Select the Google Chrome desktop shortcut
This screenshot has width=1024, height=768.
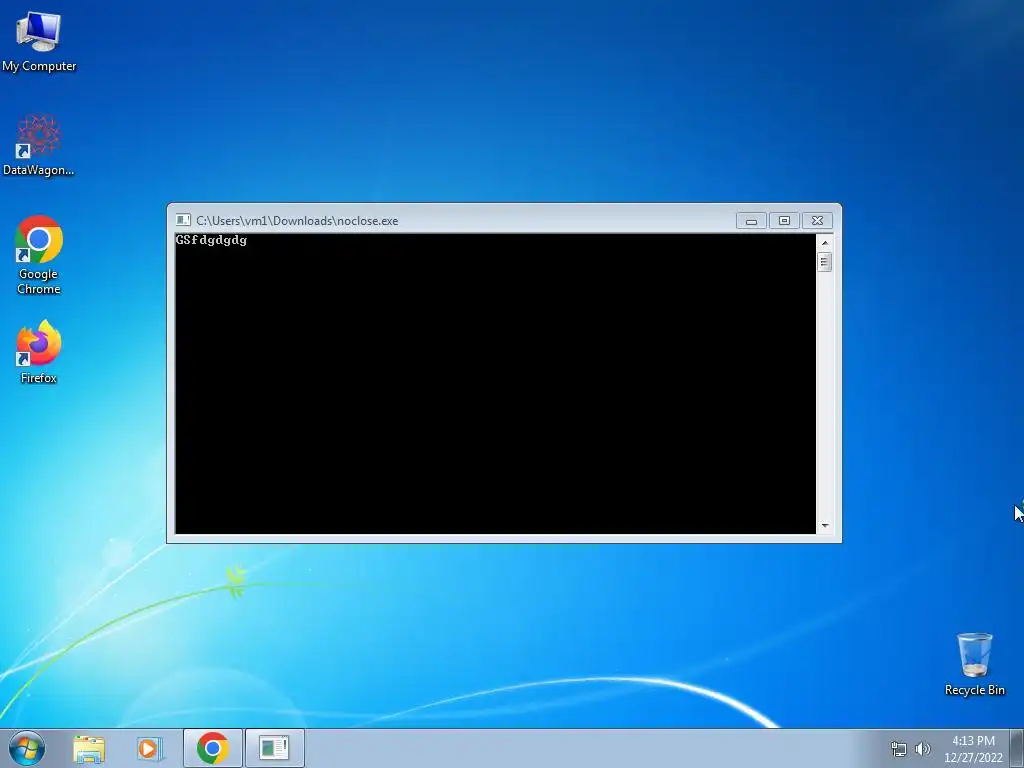39,255
